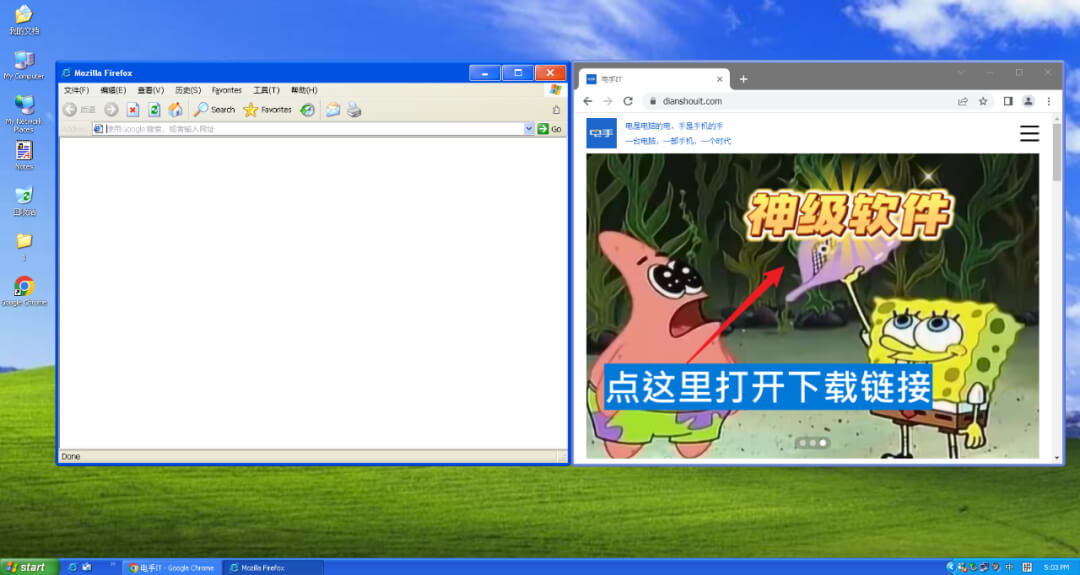Click the Windows flag logo in menu bar

pos(555,90)
